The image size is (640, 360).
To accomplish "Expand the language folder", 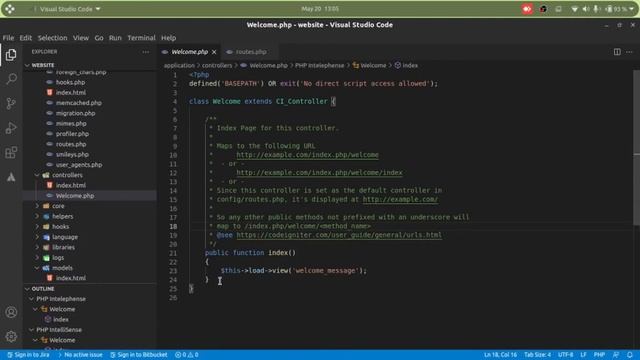I will (x=37, y=237).
